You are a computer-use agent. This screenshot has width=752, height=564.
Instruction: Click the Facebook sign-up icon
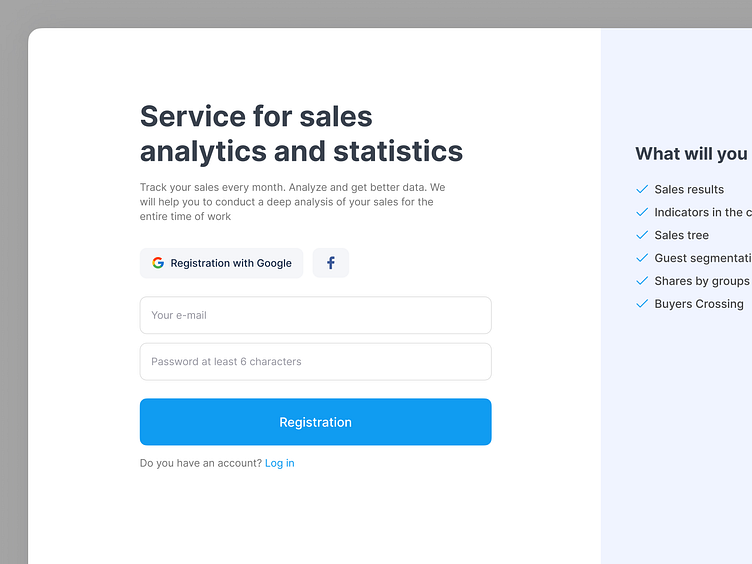pyautogui.click(x=331, y=263)
